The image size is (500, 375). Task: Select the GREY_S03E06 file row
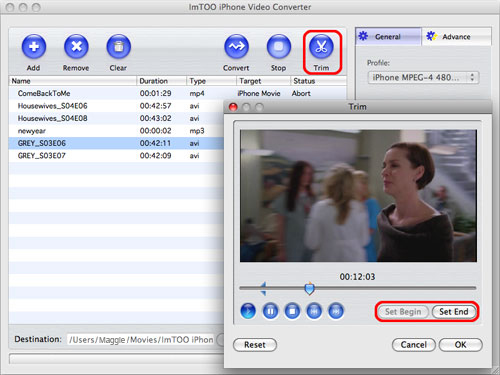(x=117, y=143)
